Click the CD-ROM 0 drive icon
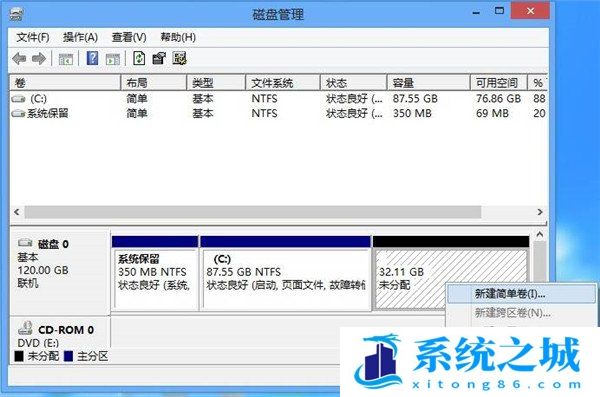The width and height of the screenshot is (600, 397). [25, 328]
